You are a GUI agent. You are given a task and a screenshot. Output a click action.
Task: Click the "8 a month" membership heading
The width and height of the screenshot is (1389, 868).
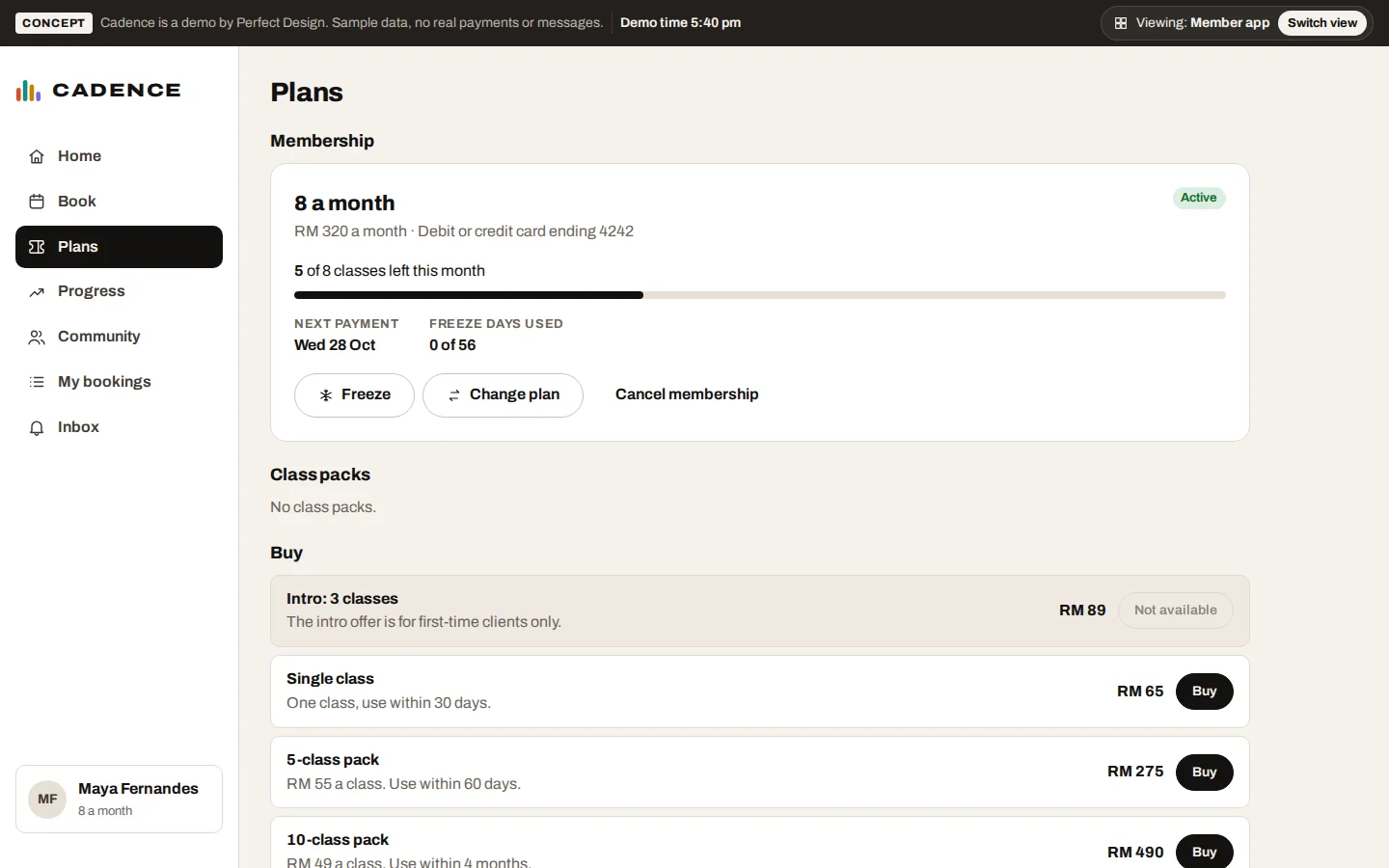[x=344, y=203]
